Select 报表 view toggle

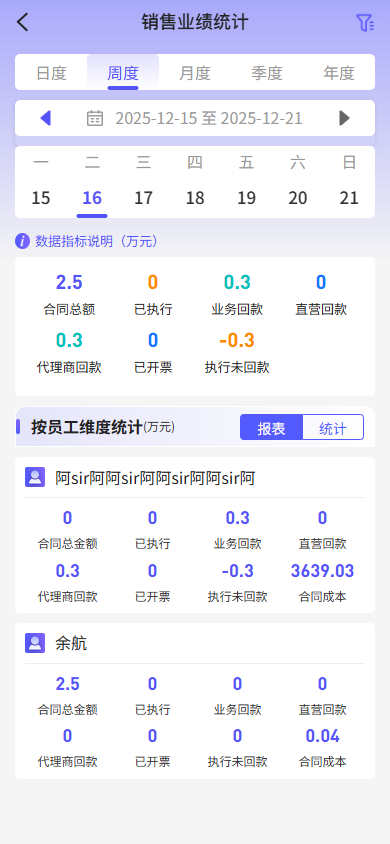272,428
